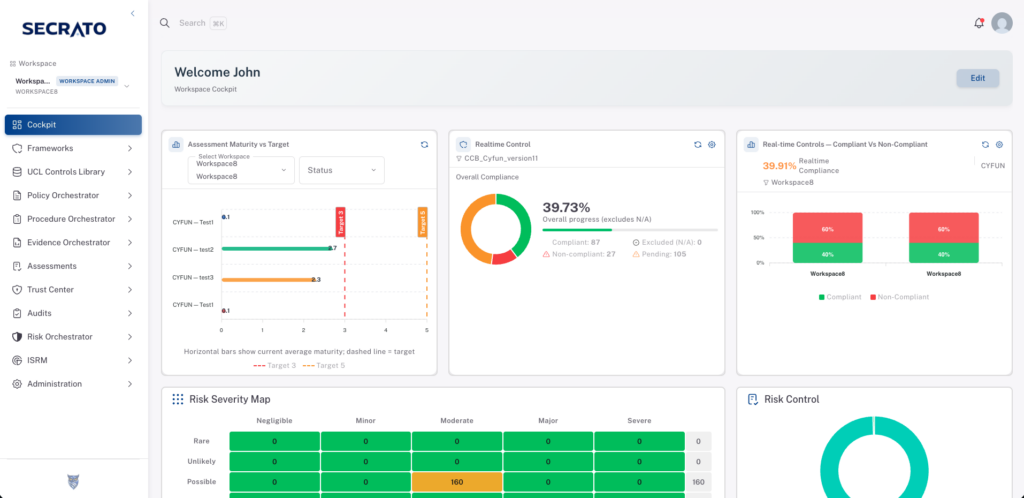The height and width of the screenshot is (498, 1024).
Task: Click the Cockpit grid icon
Action: coord(17,125)
